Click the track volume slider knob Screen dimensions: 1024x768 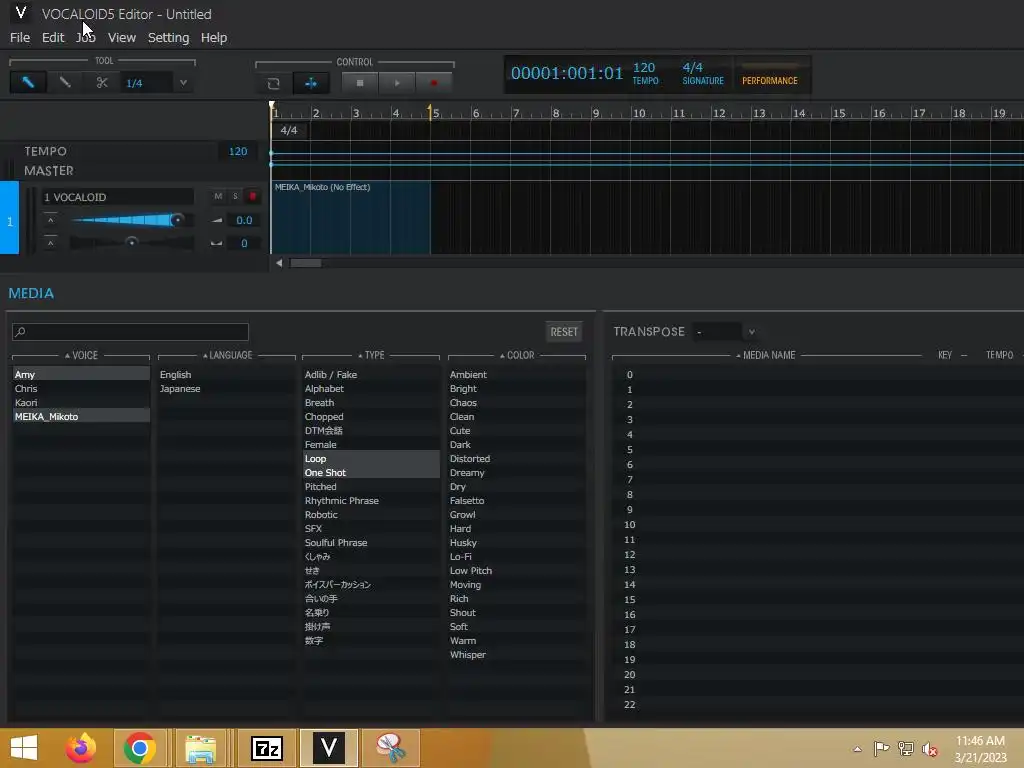pos(176,220)
